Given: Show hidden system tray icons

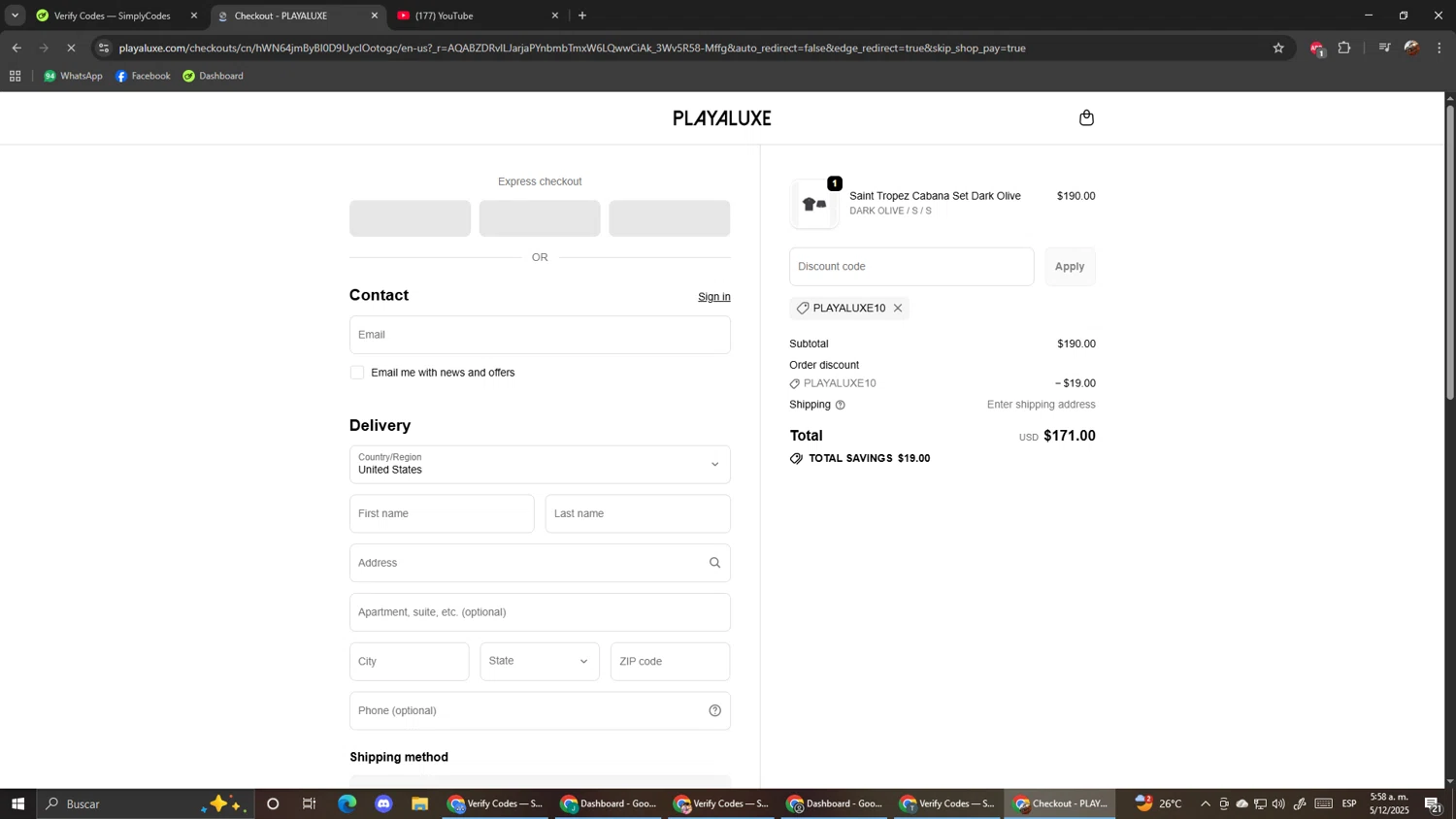Looking at the screenshot, I should click(x=1206, y=804).
